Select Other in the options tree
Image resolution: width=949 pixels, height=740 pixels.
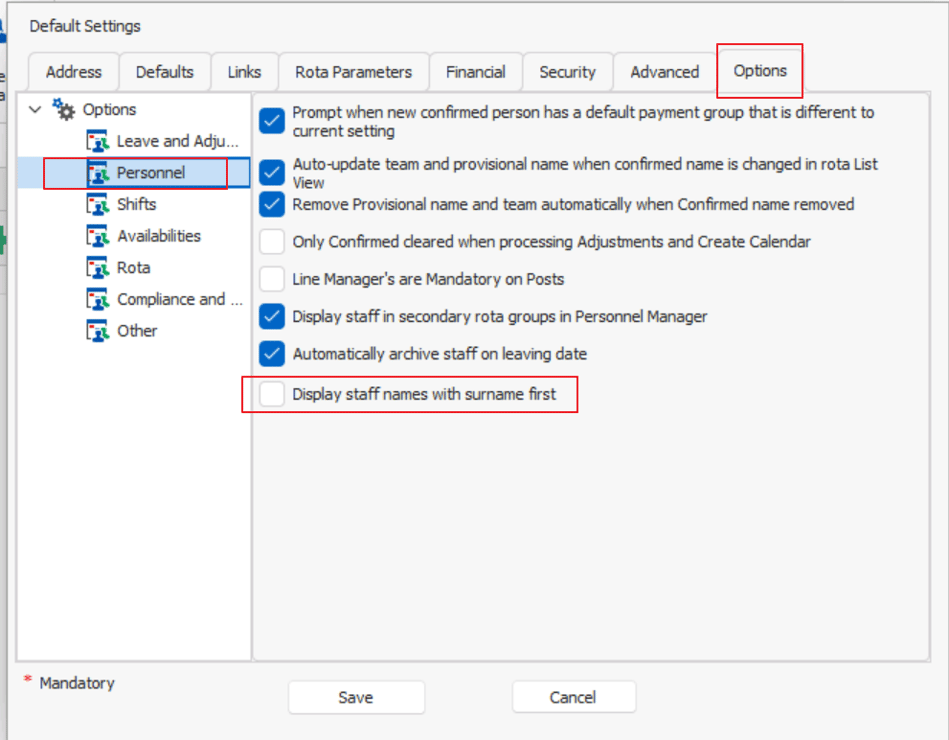(137, 331)
